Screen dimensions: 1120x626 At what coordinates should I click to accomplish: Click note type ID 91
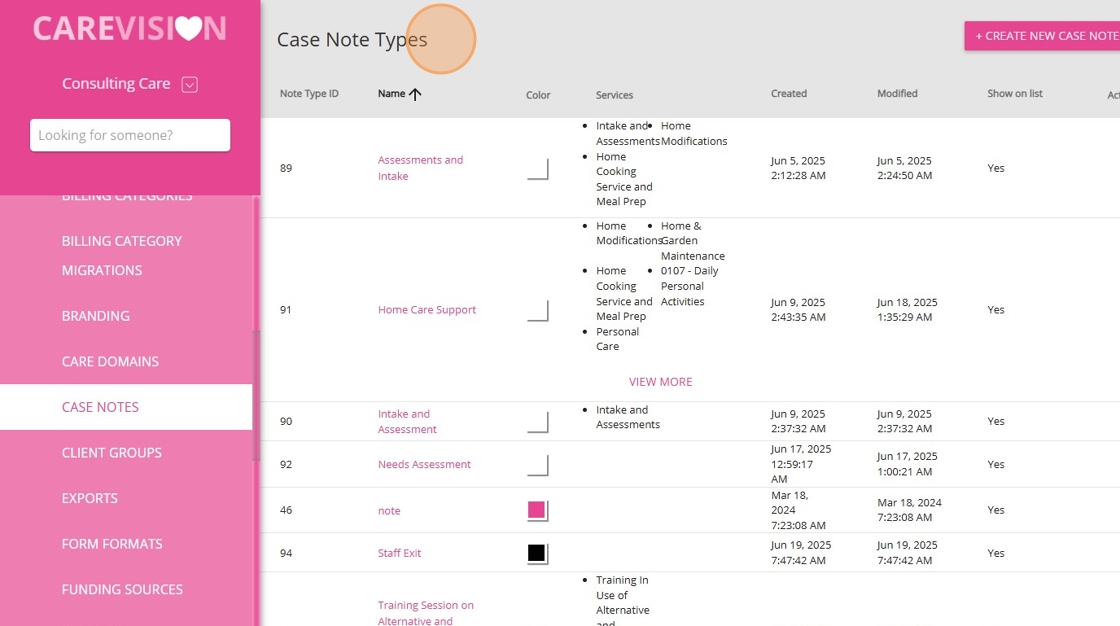point(286,309)
